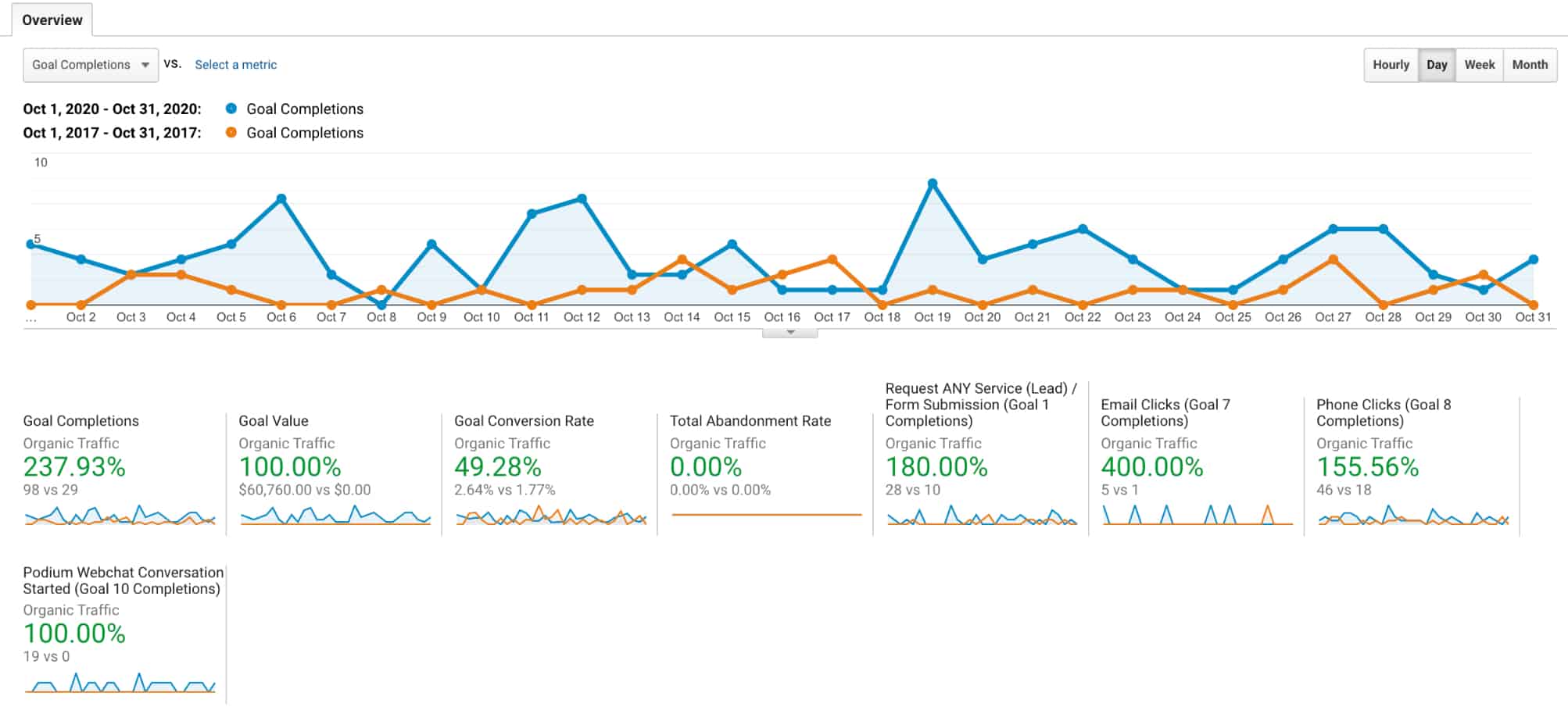Image resolution: width=1568 pixels, height=714 pixels.
Task: Select the Request ANY Service sparkline
Action: [982, 516]
